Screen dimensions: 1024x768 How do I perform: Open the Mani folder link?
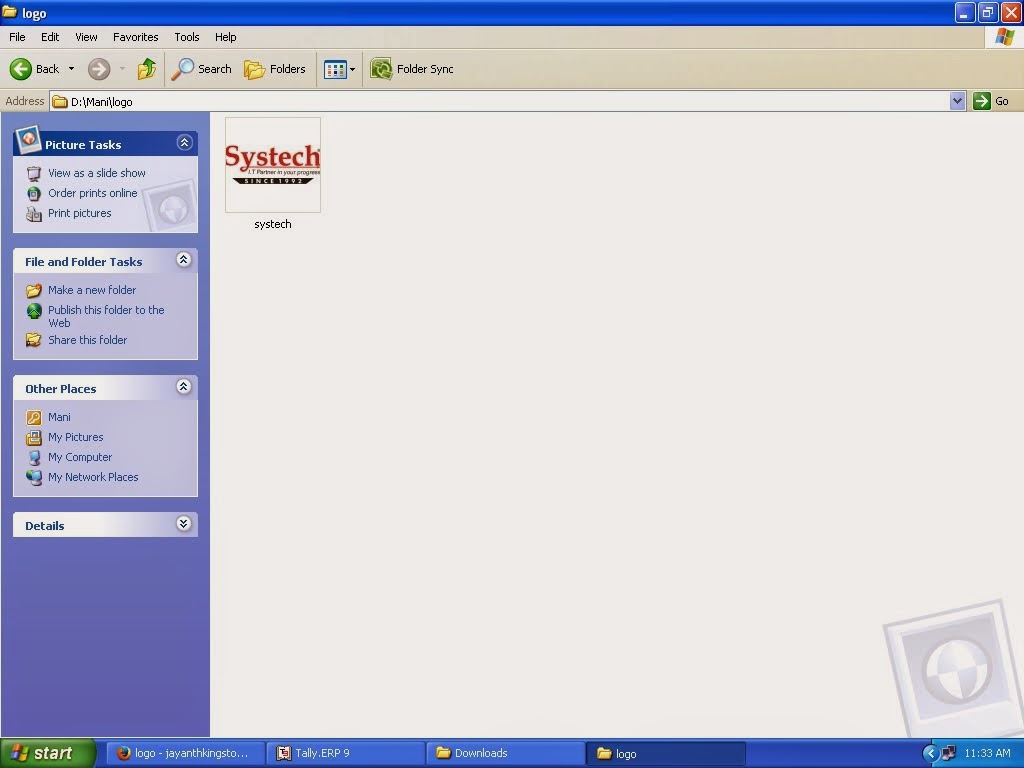pos(59,417)
